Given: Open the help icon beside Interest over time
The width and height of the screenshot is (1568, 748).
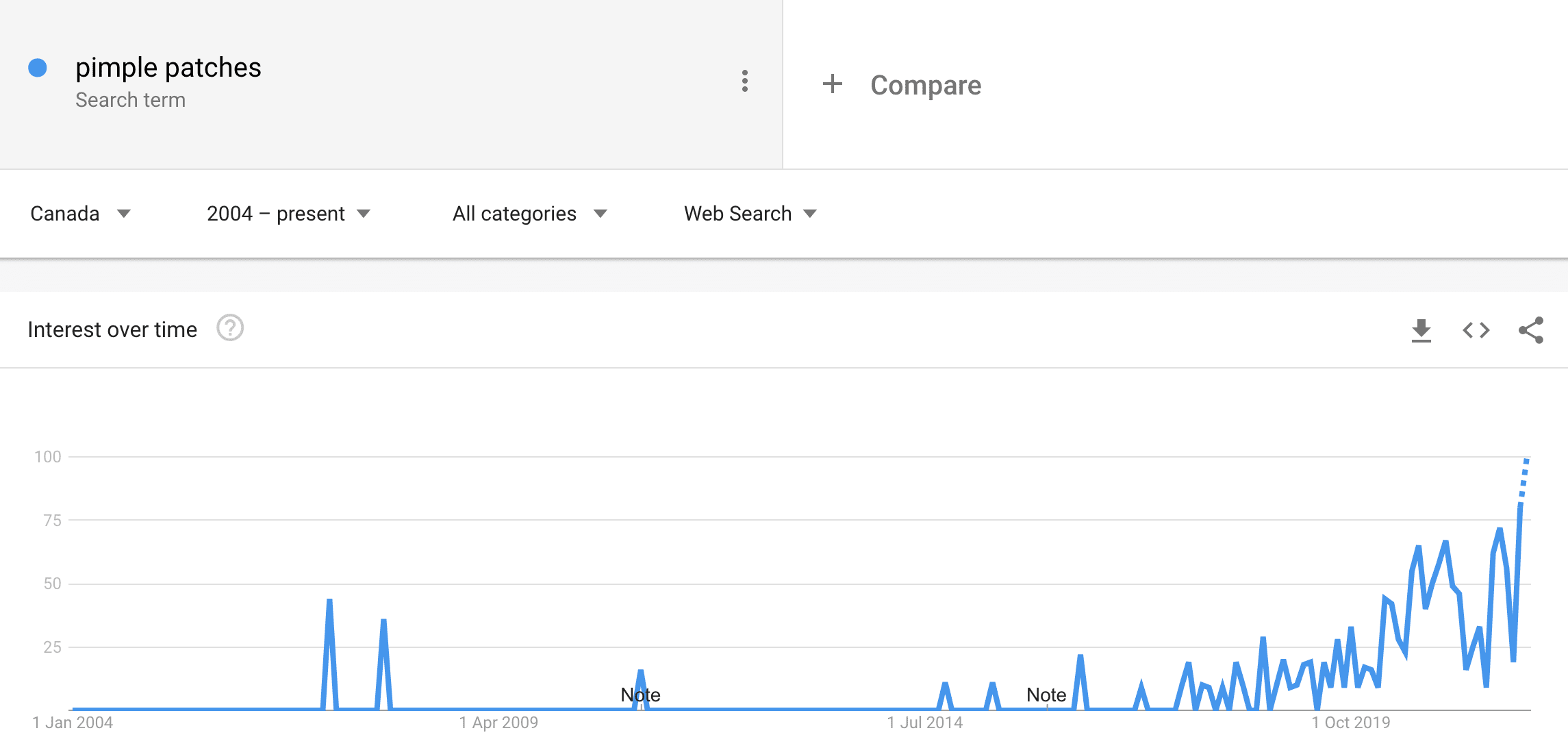Looking at the screenshot, I should click(230, 328).
